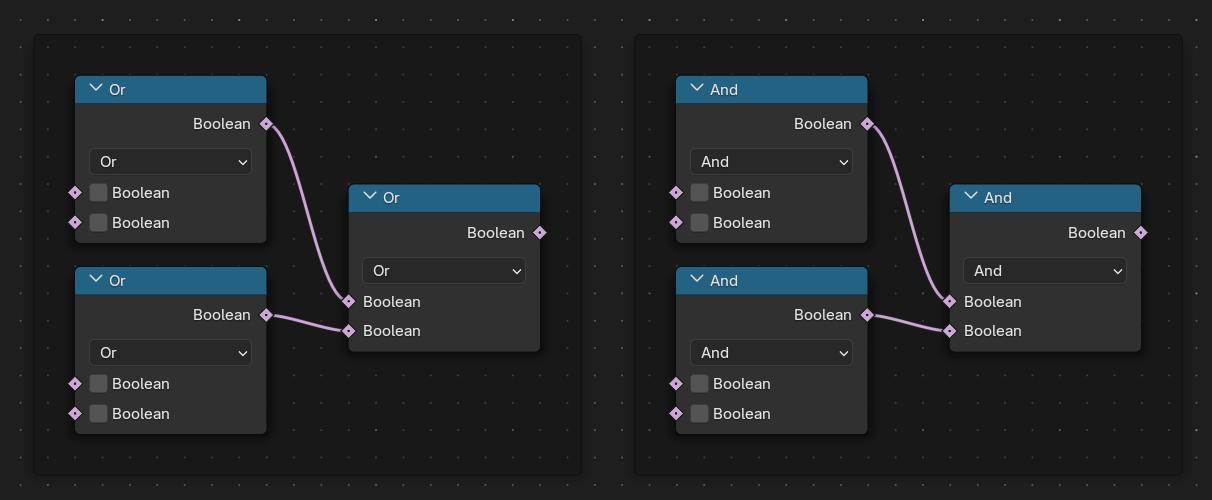Select the lower Or node by its title

[117, 281]
